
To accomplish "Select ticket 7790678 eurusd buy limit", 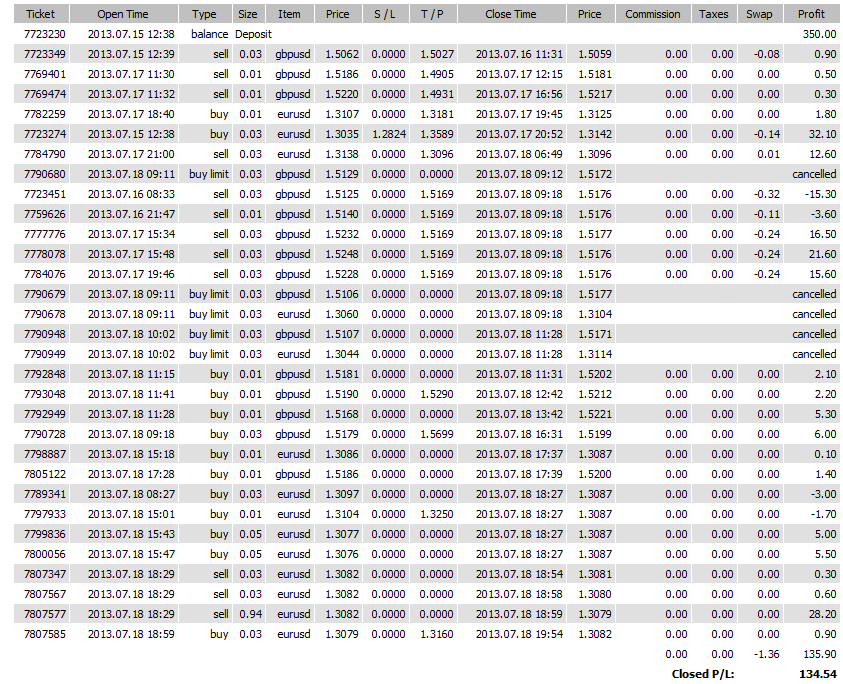I will pos(45,314).
